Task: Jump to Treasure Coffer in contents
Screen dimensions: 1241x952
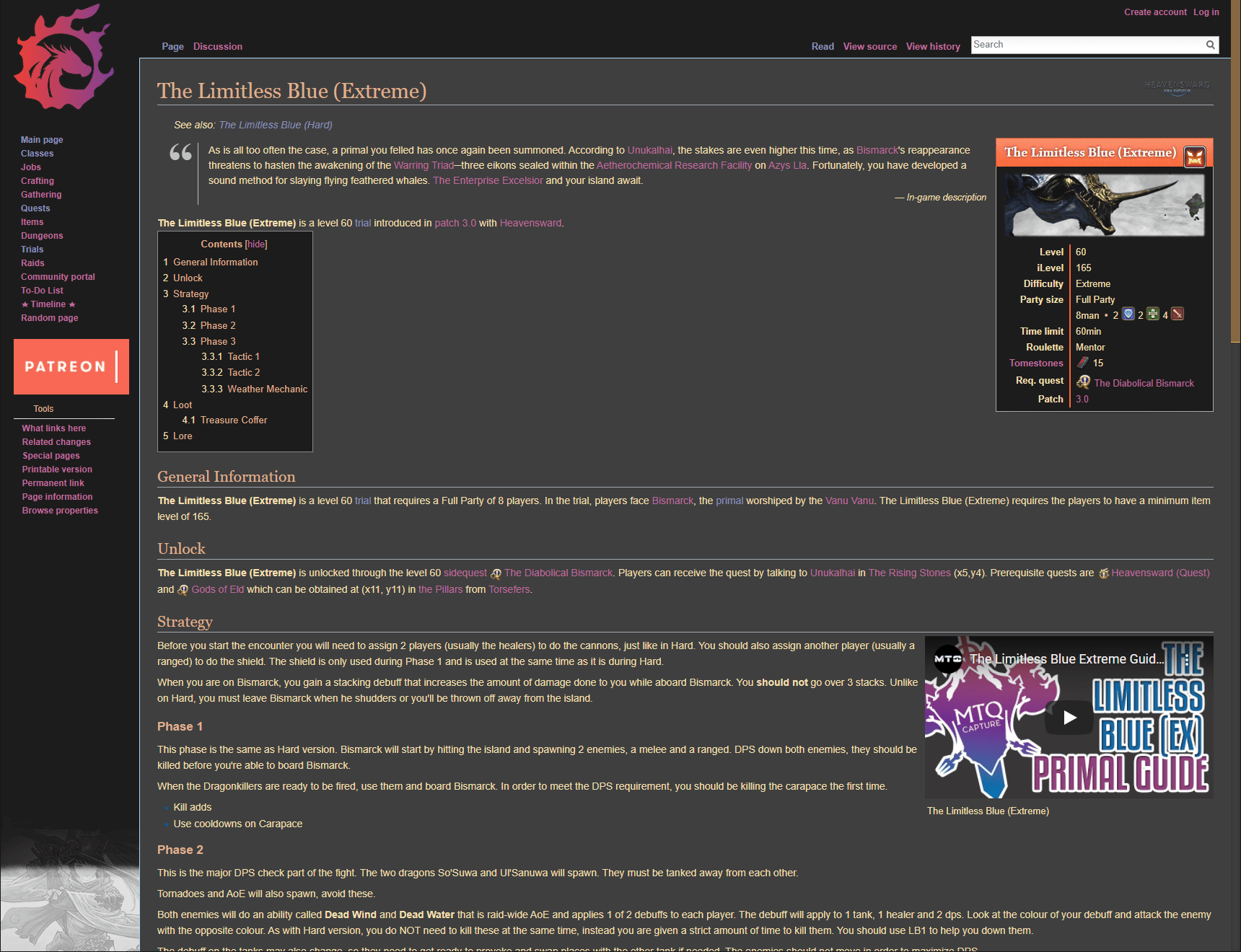Action: tap(234, 420)
